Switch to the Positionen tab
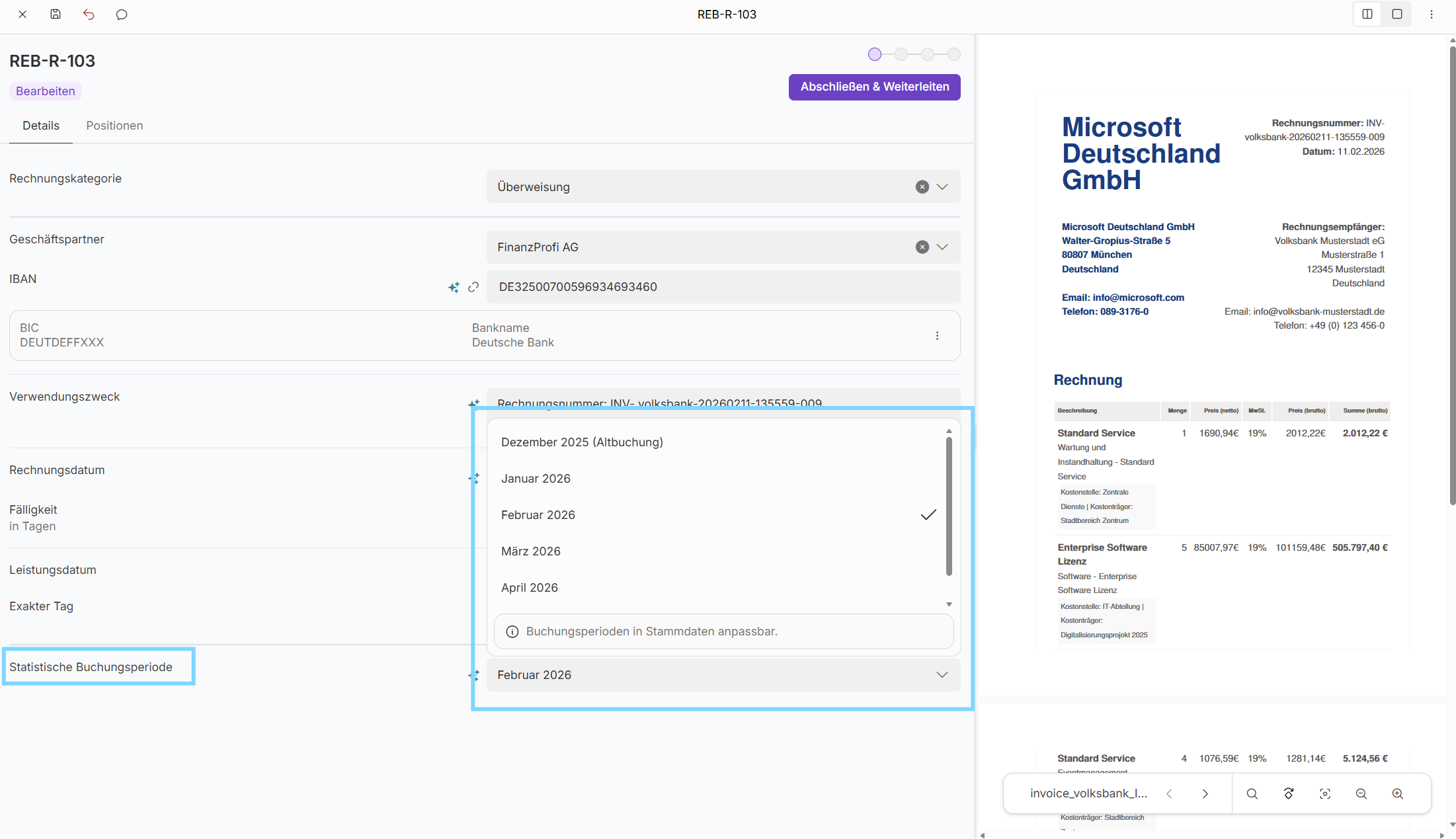 coord(114,126)
